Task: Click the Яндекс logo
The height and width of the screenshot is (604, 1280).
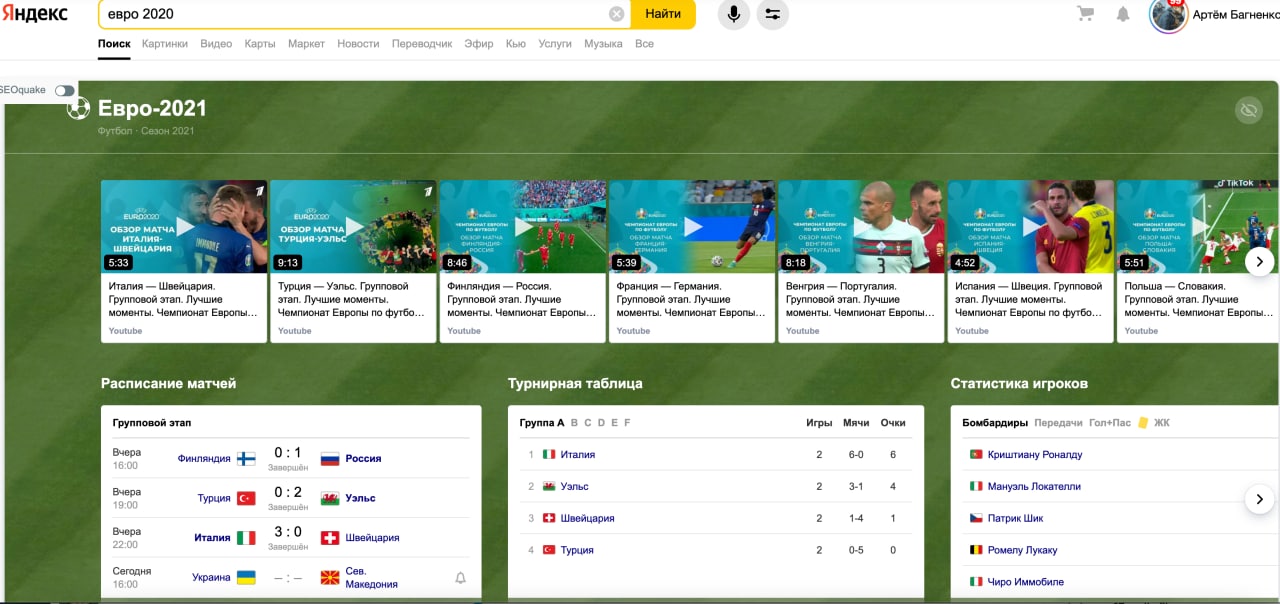Action: tap(34, 13)
